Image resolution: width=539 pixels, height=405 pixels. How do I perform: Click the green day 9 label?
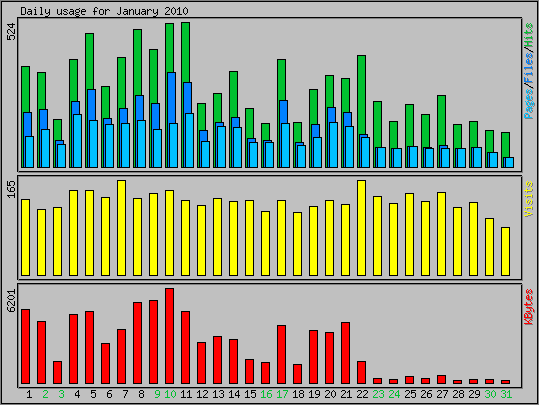pyautogui.click(x=157, y=394)
